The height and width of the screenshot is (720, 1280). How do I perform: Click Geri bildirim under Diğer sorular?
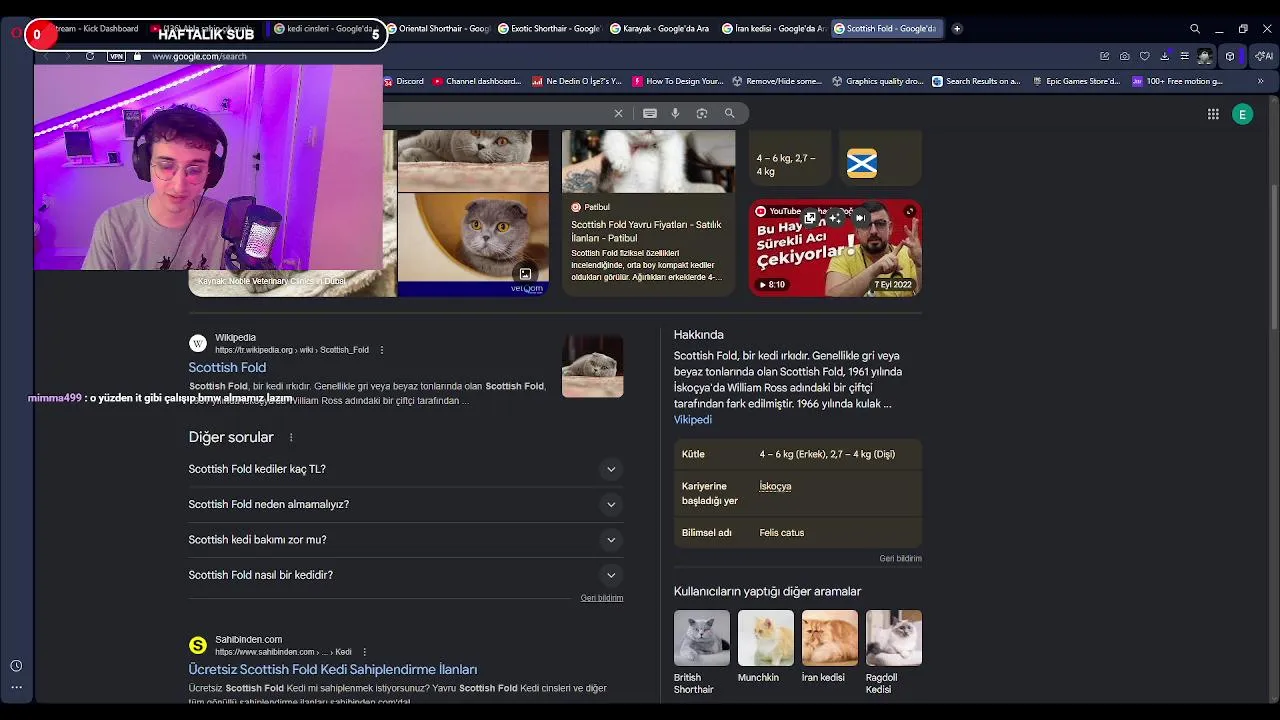602,598
